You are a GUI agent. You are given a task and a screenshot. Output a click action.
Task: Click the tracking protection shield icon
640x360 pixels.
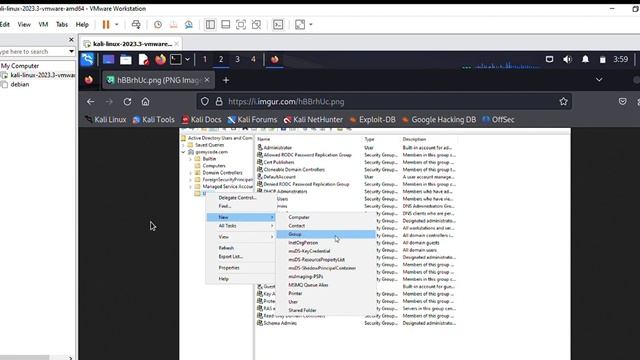click(205, 102)
